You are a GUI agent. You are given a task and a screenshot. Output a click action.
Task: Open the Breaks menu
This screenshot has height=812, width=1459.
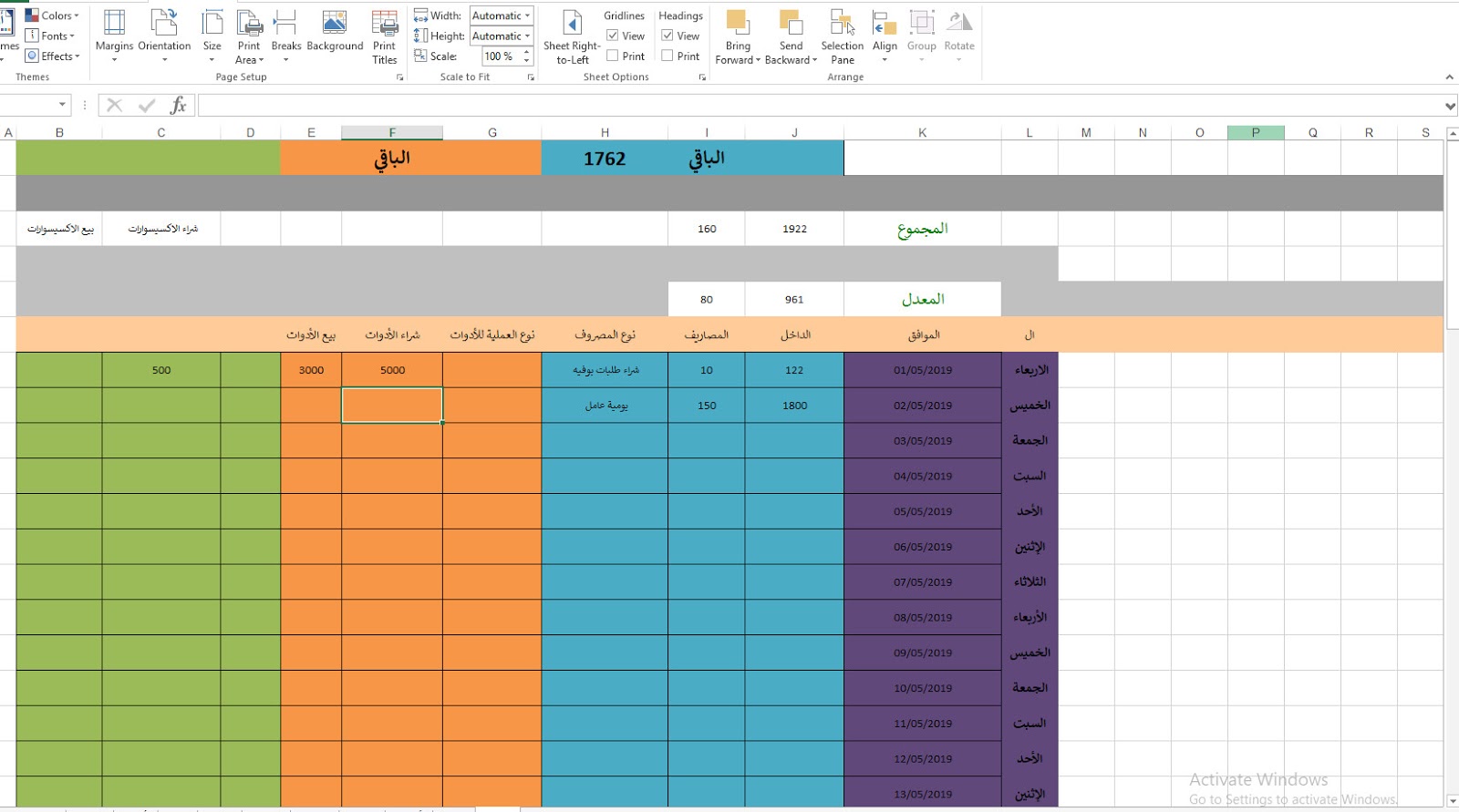tap(285, 35)
